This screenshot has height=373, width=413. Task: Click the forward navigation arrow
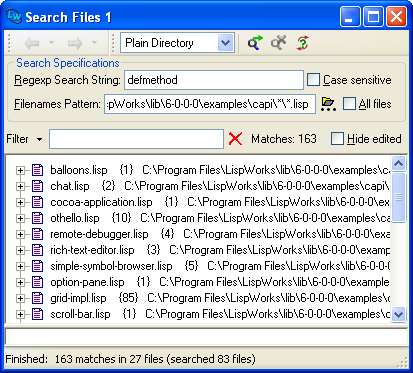(x=75, y=43)
